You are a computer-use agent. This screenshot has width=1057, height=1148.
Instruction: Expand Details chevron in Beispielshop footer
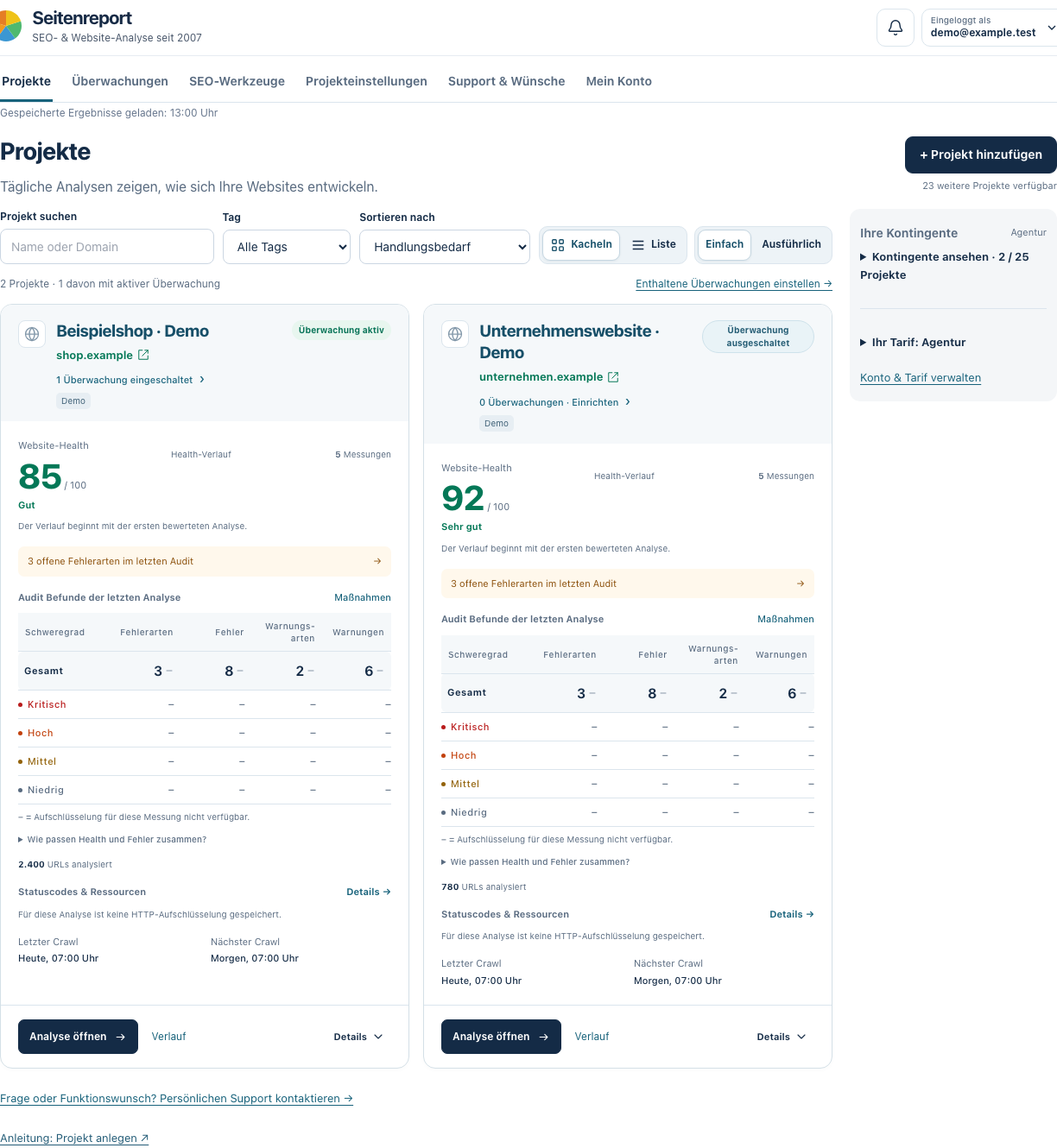(358, 1037)
